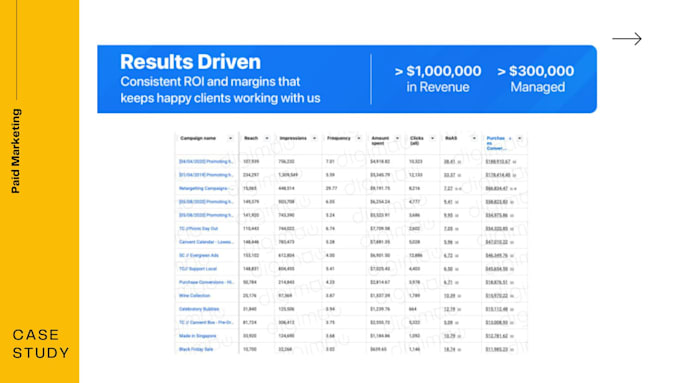Image resolution: width=680 pixels, height=383 pixels.
Task: Open the Evergreen Ads campaign link
Action: point(199,255)
